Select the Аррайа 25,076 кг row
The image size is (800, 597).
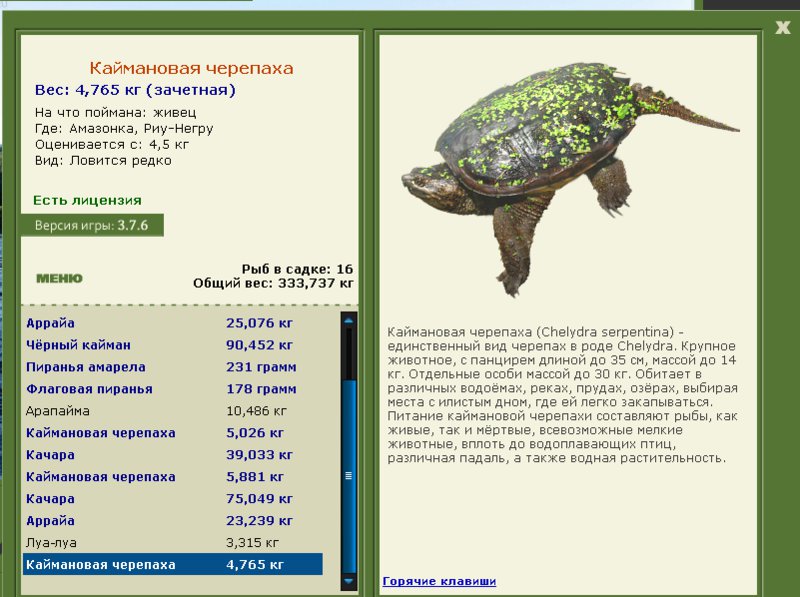(x=173, y=323)
